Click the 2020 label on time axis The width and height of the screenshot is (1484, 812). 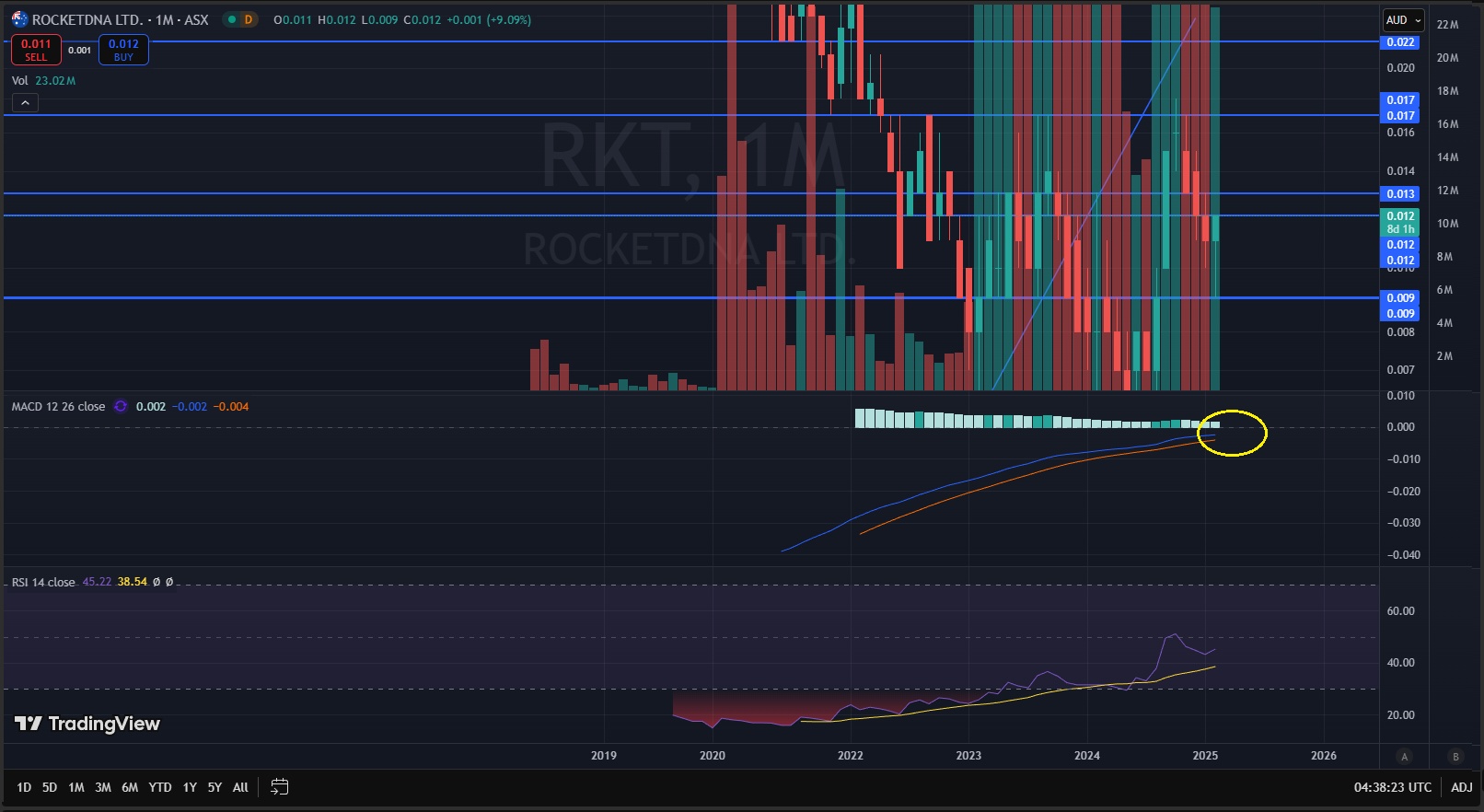tap(713, 756)
